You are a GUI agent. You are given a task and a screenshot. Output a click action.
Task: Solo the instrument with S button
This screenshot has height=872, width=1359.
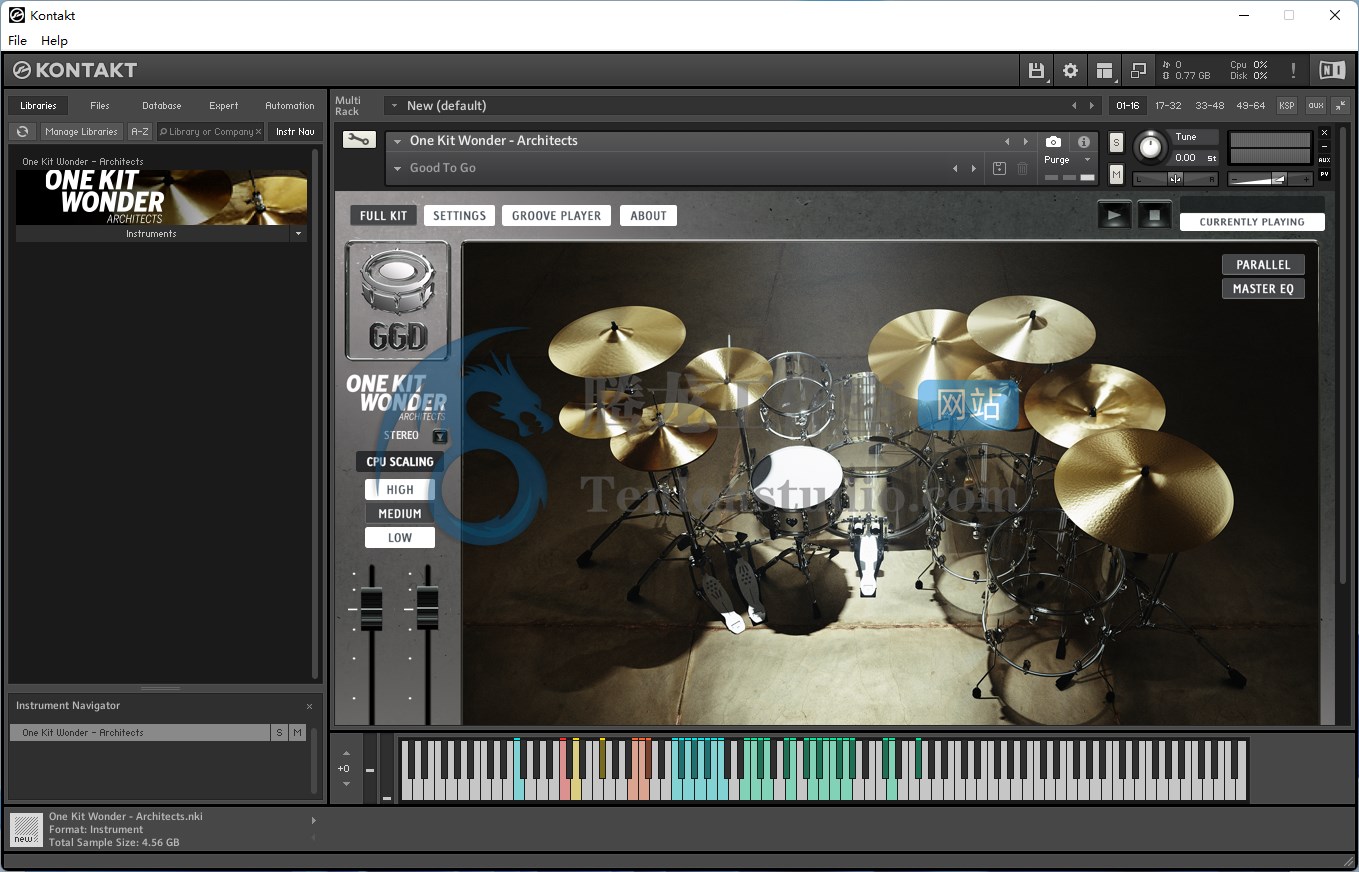pyautogui.click(x=1116, y=142)
